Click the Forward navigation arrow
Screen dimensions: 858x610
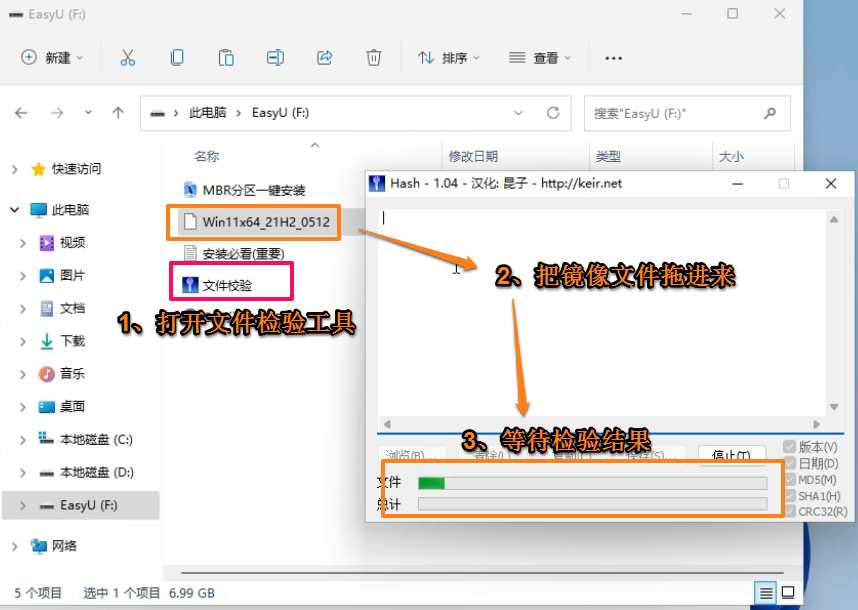57,113
